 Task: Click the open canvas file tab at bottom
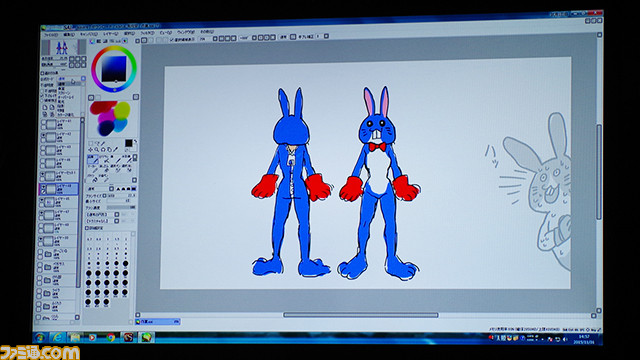[x=158, y=322]
